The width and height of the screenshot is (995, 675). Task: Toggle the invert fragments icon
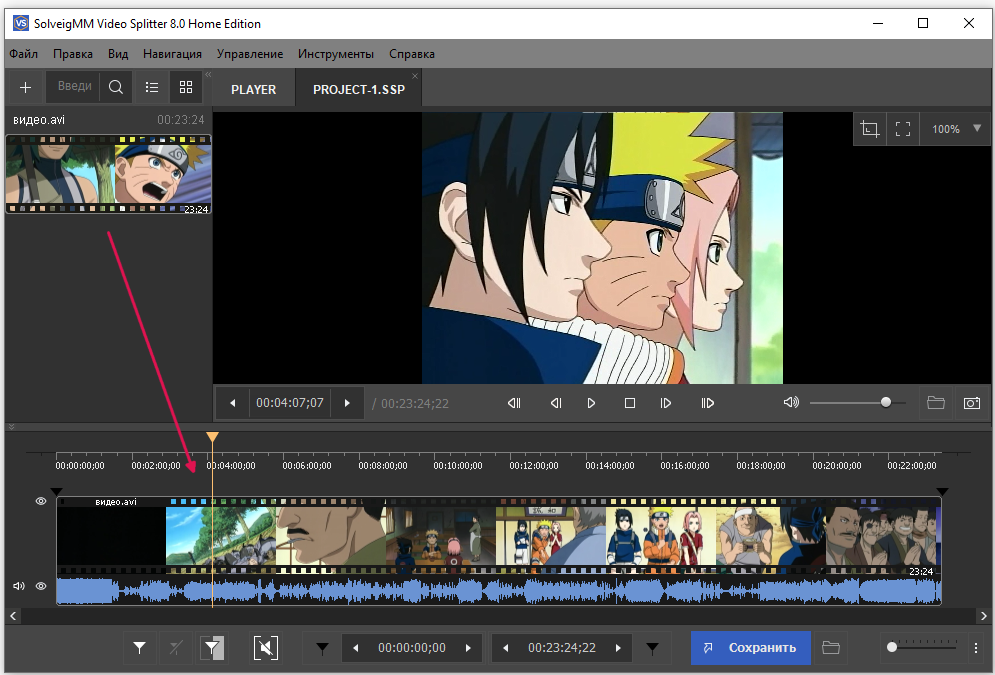click(212, 648)
